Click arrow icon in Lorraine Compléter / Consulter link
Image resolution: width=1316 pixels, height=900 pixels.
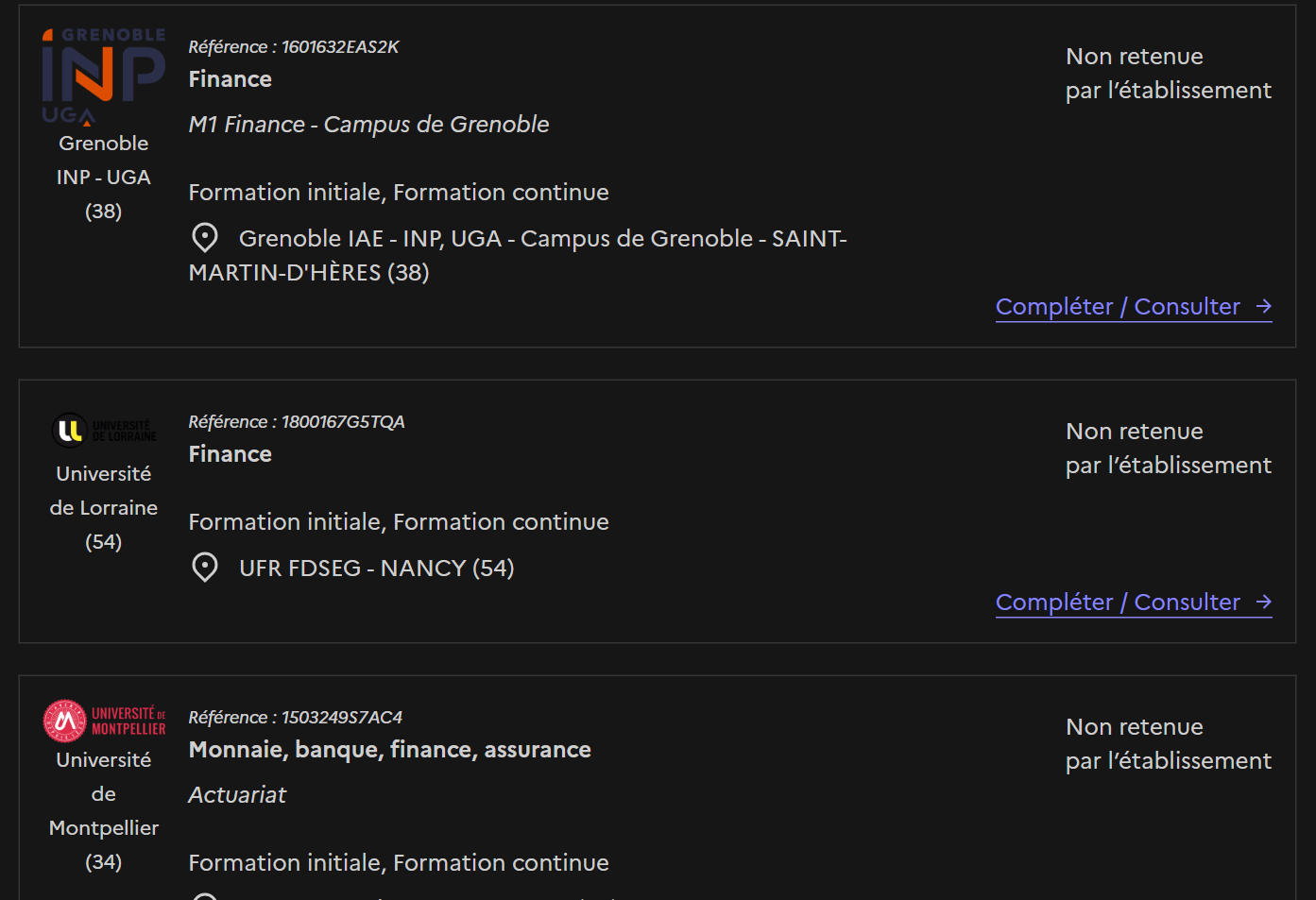click(x=1264, y=603)
